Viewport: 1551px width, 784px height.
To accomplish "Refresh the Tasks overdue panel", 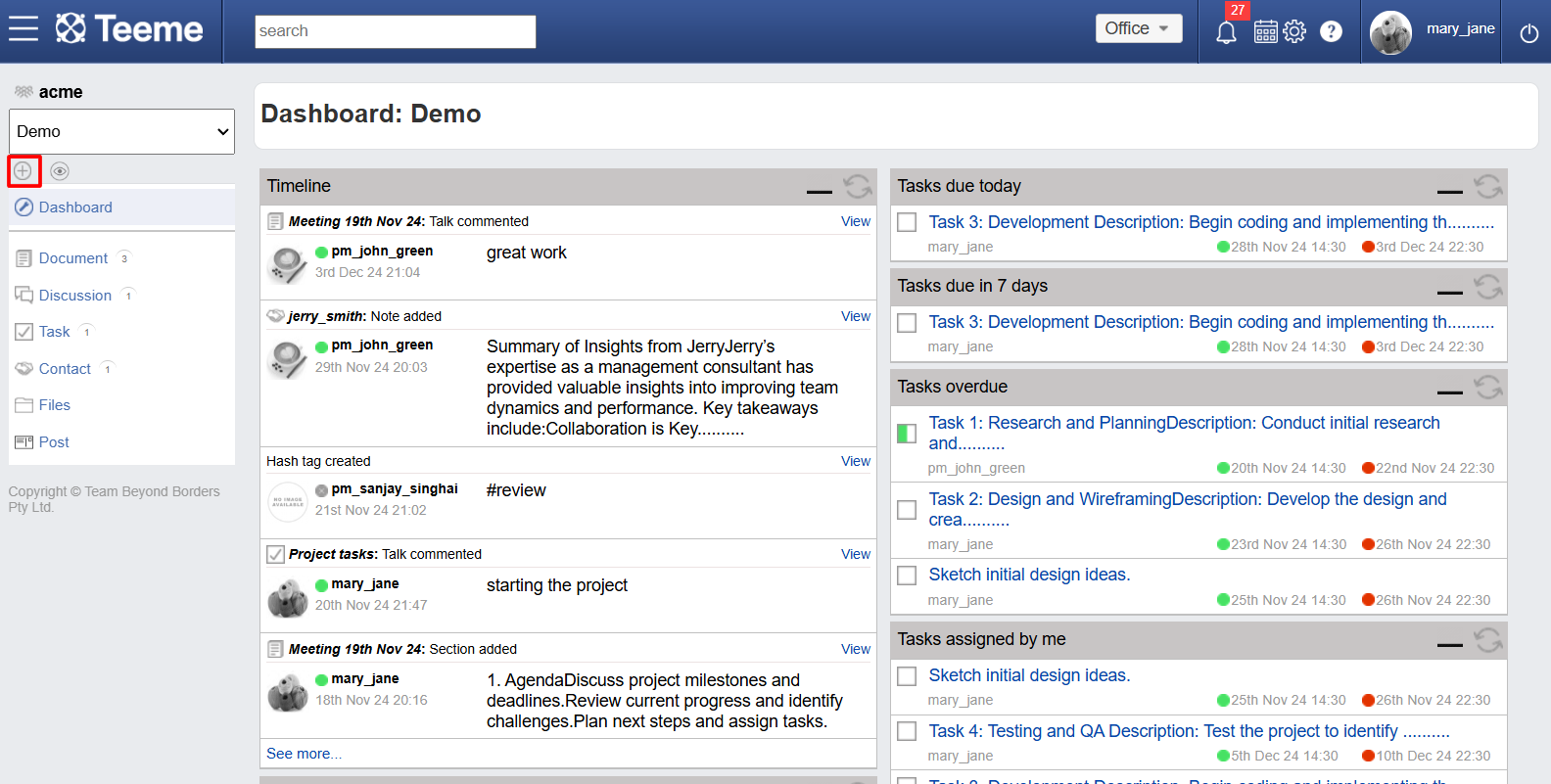I will 1488,387.
